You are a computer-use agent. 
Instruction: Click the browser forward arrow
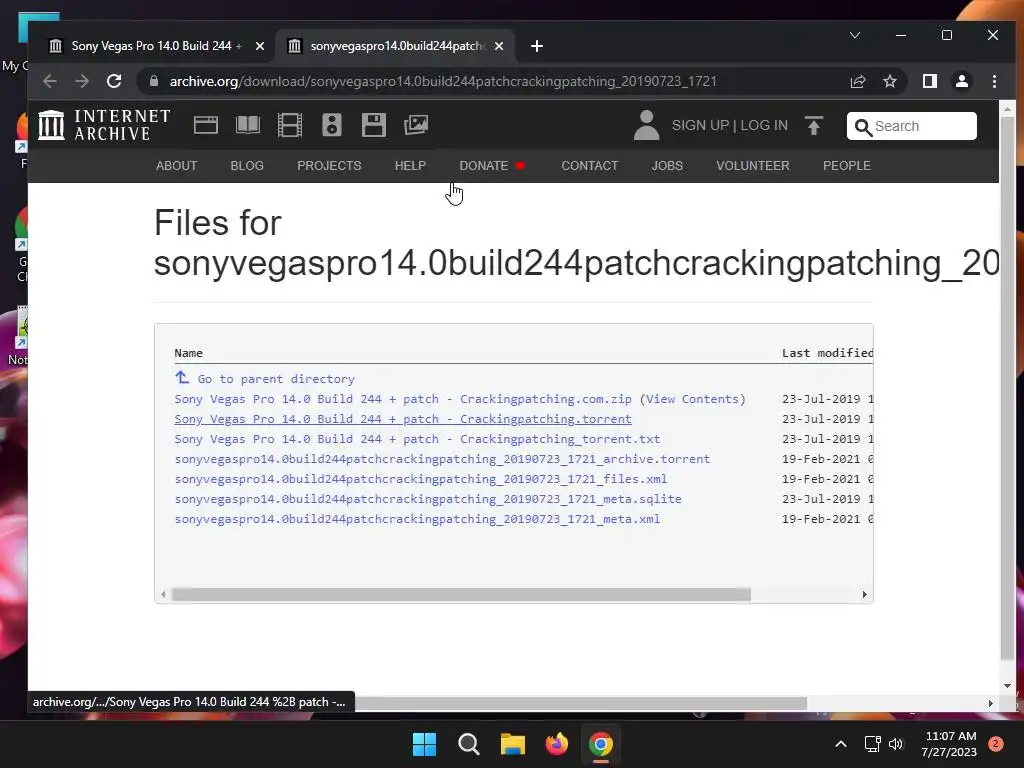82,81
